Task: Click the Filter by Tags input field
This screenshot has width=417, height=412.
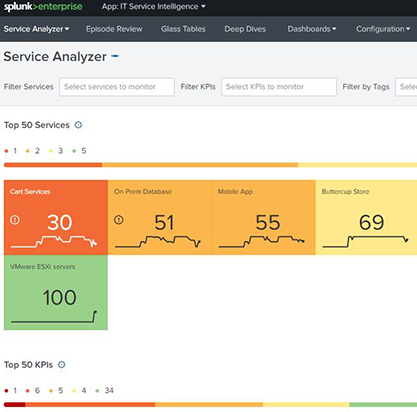Action: (x=406, y=87)
